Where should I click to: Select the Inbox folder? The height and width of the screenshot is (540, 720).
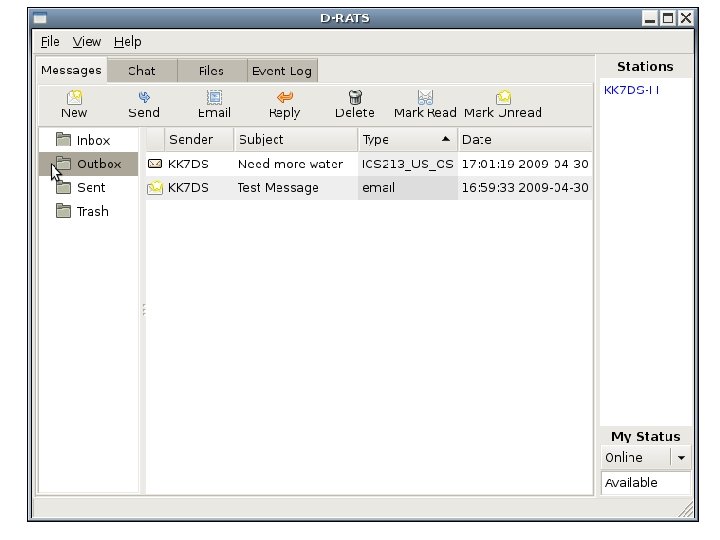[88, 140]
